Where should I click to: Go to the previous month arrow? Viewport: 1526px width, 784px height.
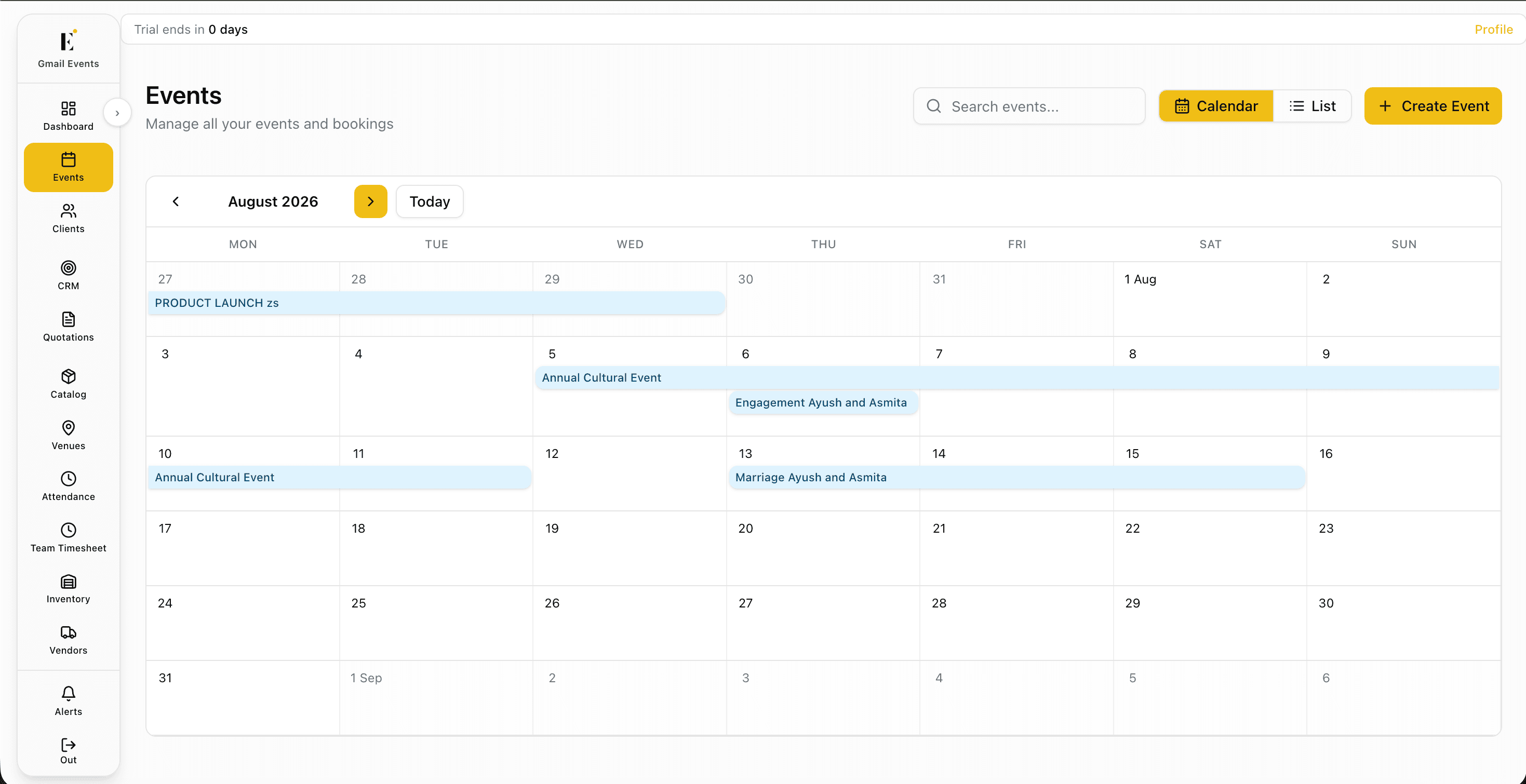tap(176, 201)
